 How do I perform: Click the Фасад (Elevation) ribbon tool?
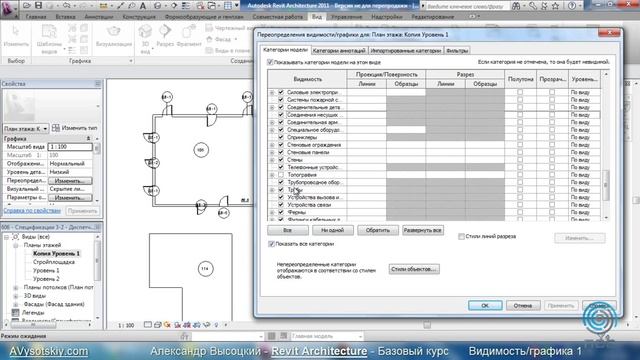tap(221, 39)
